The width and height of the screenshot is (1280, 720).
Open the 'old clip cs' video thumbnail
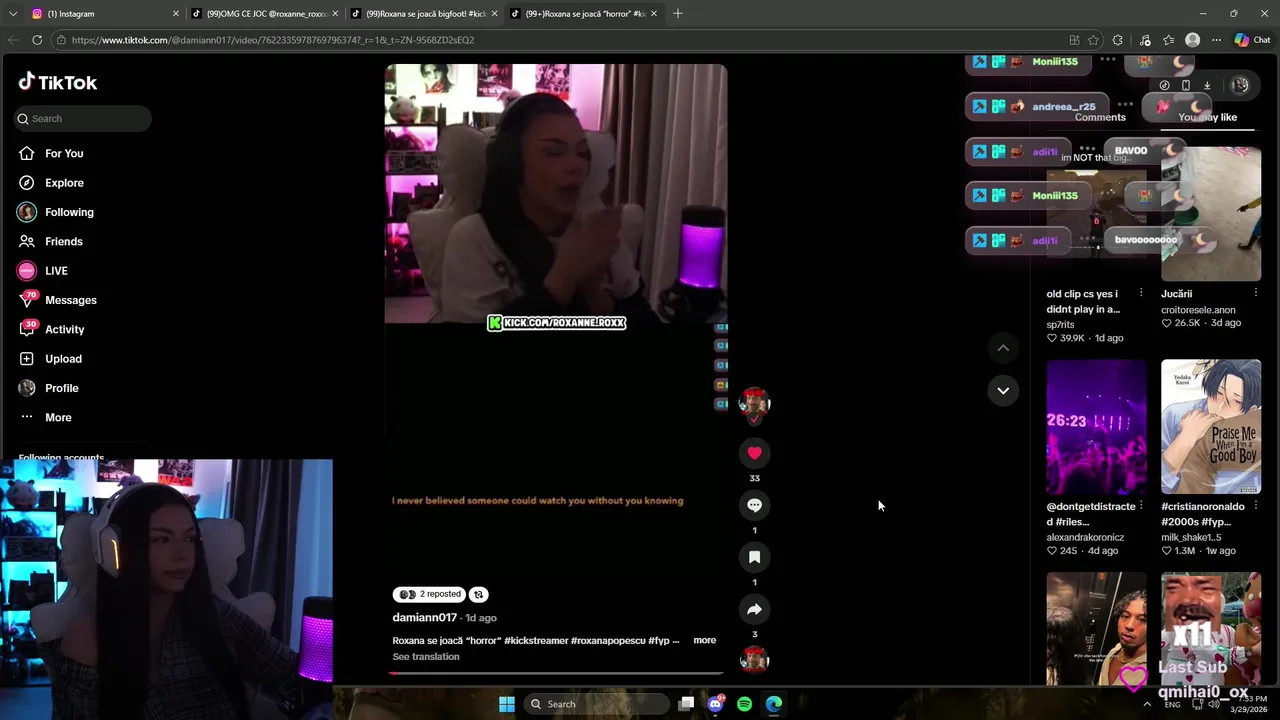1096,214
